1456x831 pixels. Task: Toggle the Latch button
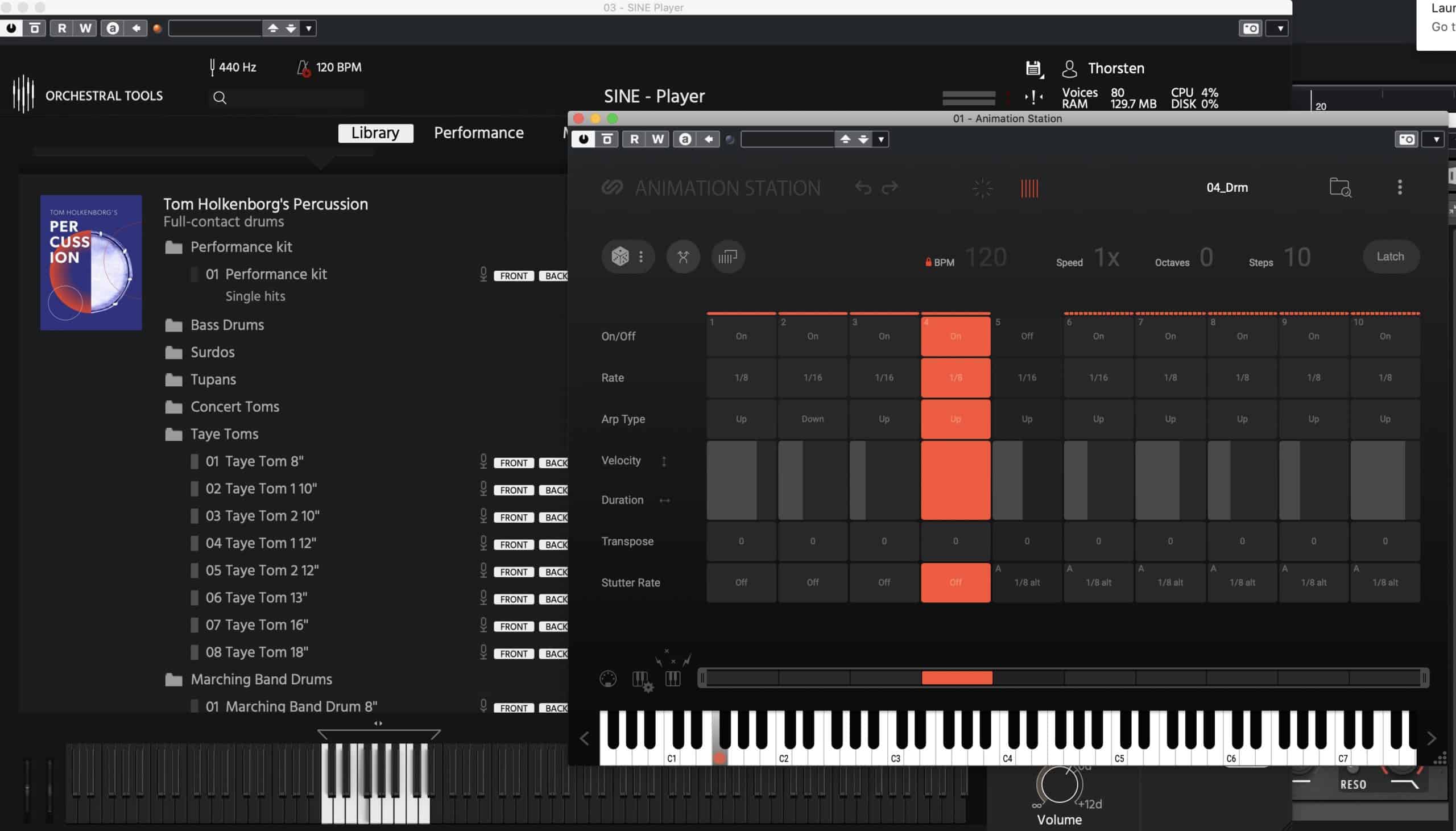(1391, 257)
